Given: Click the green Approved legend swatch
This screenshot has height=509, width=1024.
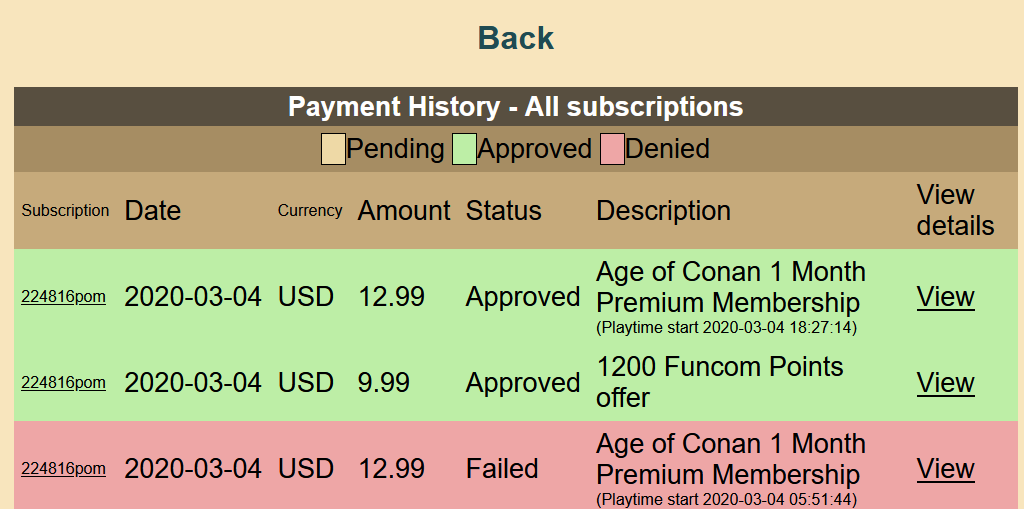Looking at the screenshot, I should pyautogui.click(x=464, y=149).
